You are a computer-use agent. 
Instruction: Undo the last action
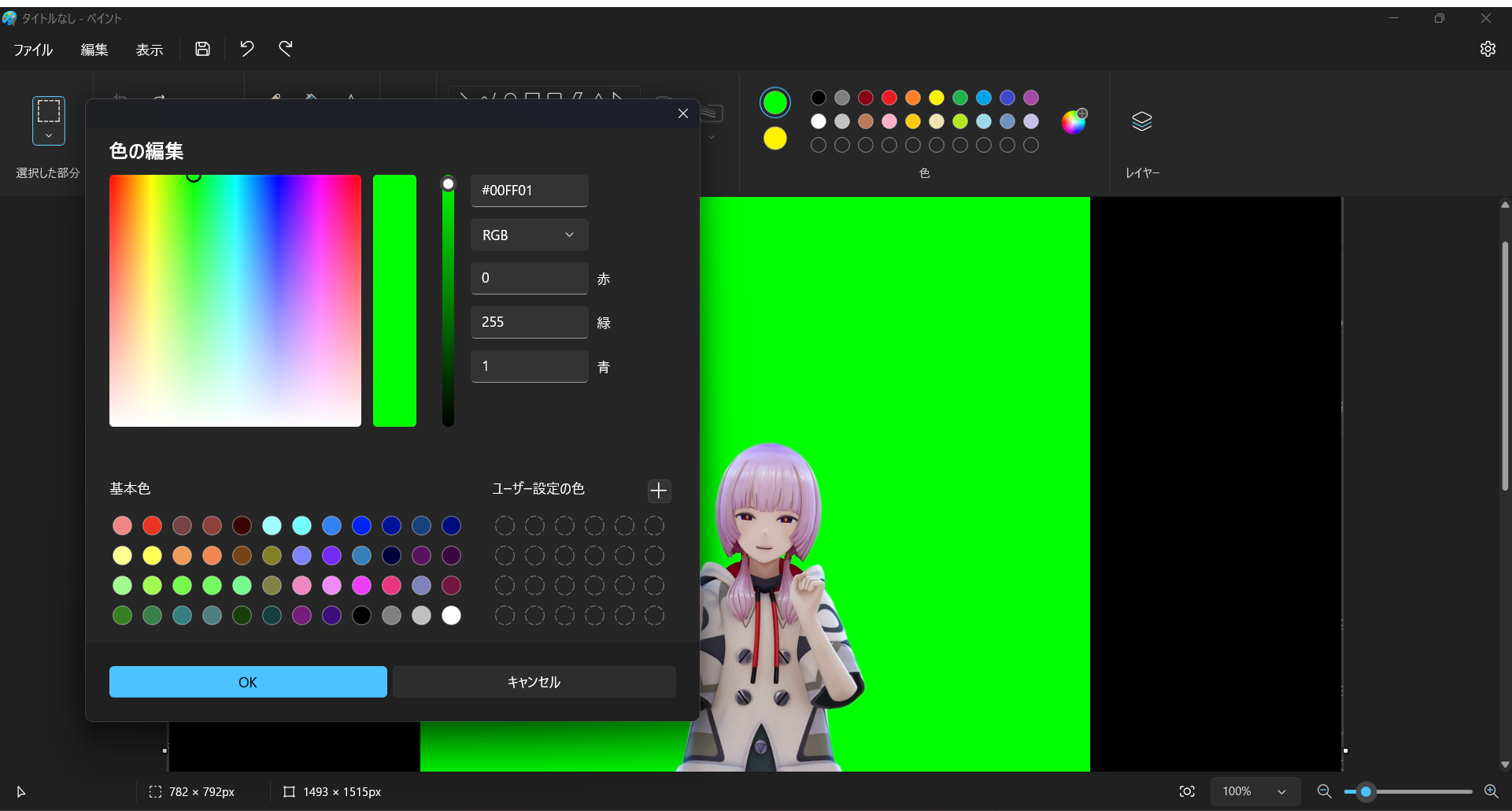click(x=247, y=49)
